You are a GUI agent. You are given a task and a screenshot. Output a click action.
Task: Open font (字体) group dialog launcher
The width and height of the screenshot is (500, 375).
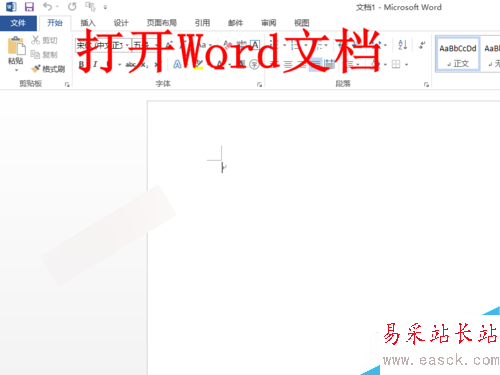pos(259,85)
